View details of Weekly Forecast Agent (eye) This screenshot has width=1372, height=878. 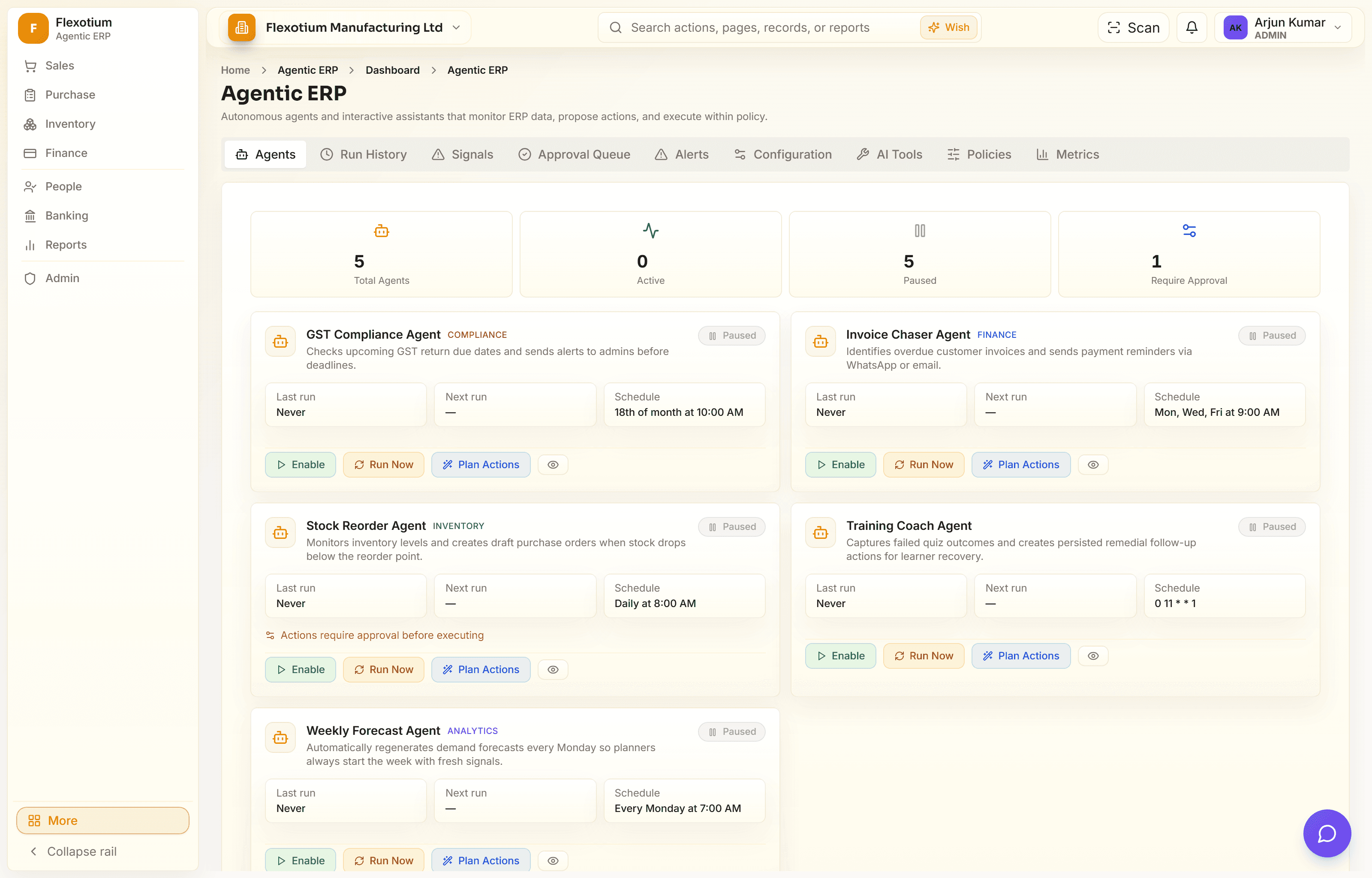tap(553, 860)
